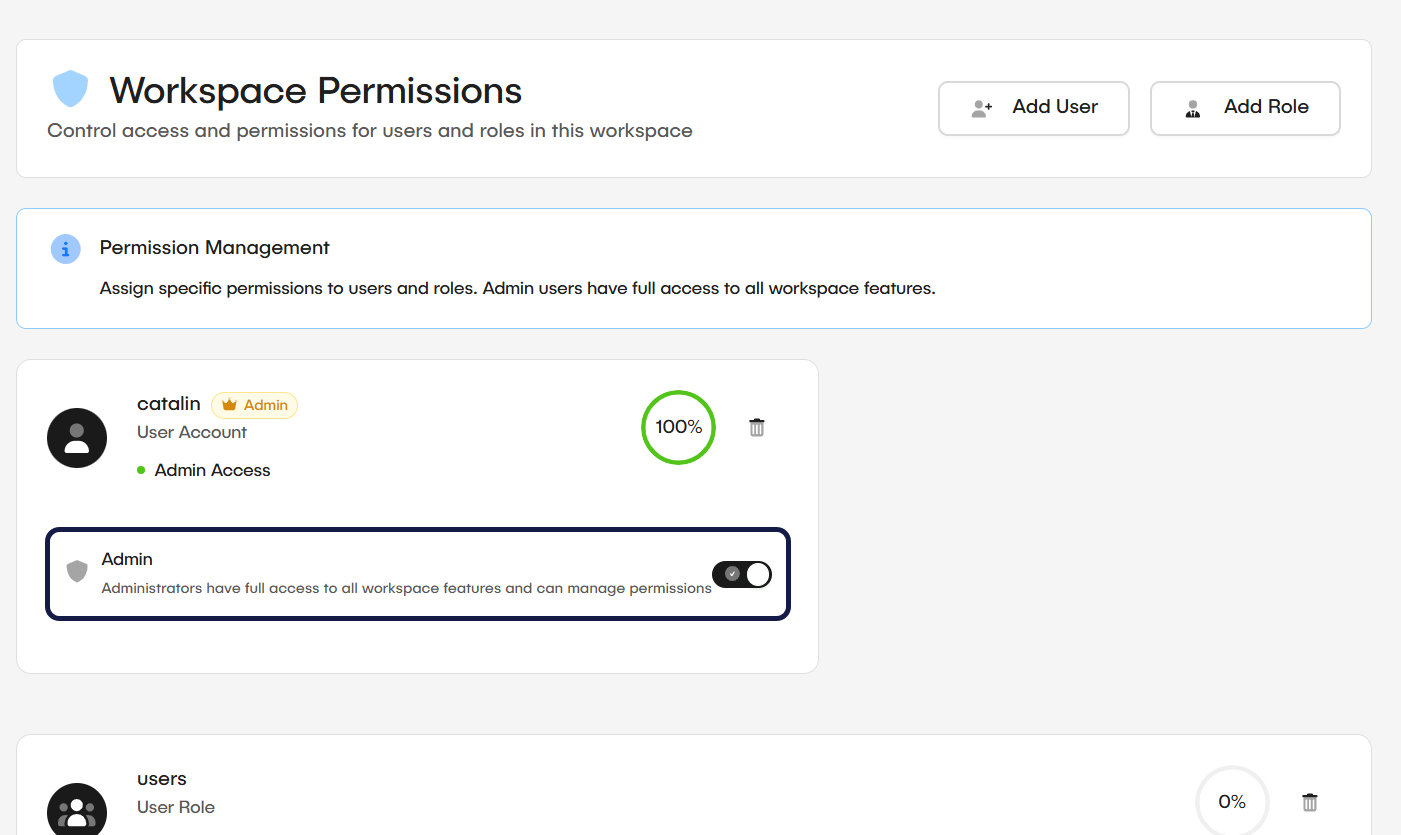Click the shield icon next to the Admin permission
This screenshot has height=835, width=1401.
(x=77, y=572)
